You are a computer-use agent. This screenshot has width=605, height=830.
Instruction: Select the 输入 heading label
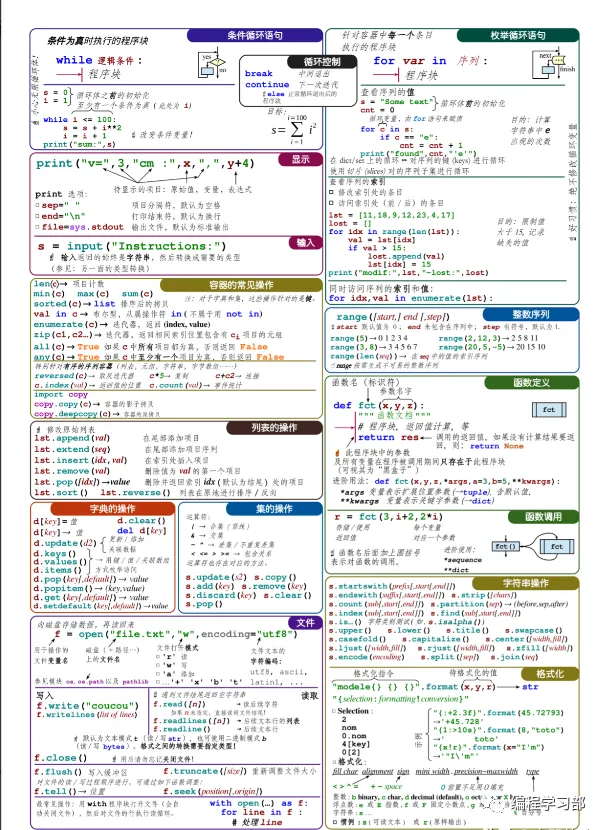coord(305,242)
